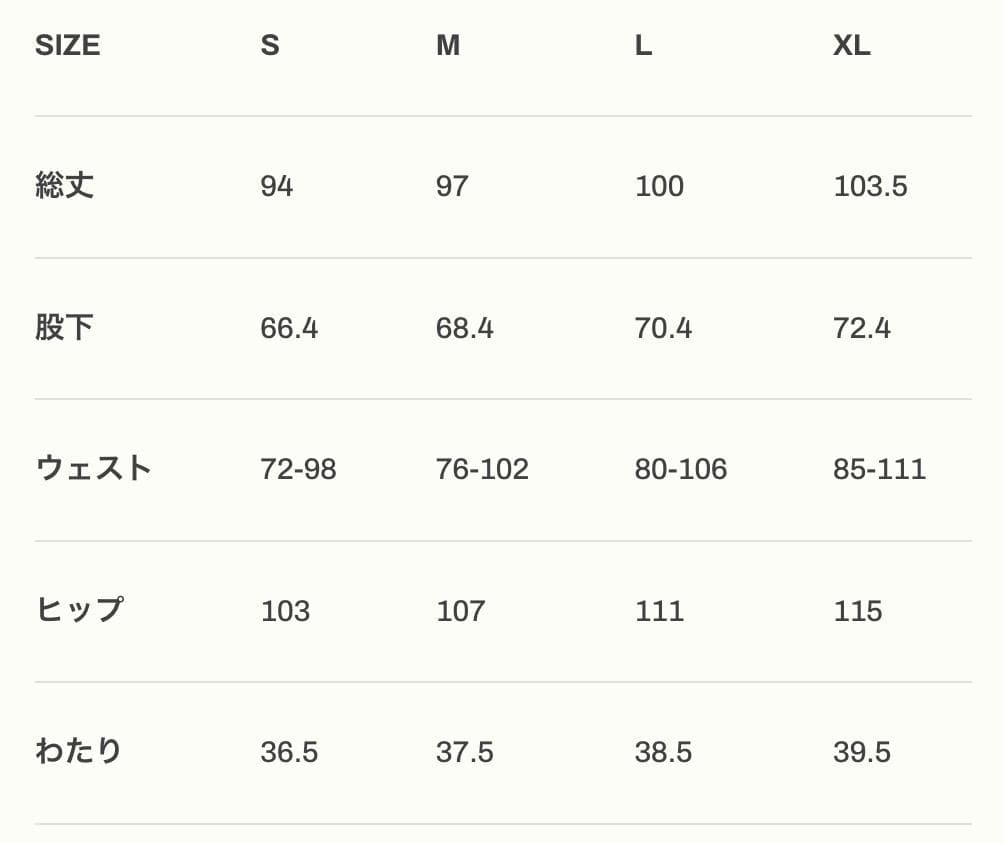Select the ヒップ row label
Viewport: 1004px width, 843px height.
click(x=80, y=610)
